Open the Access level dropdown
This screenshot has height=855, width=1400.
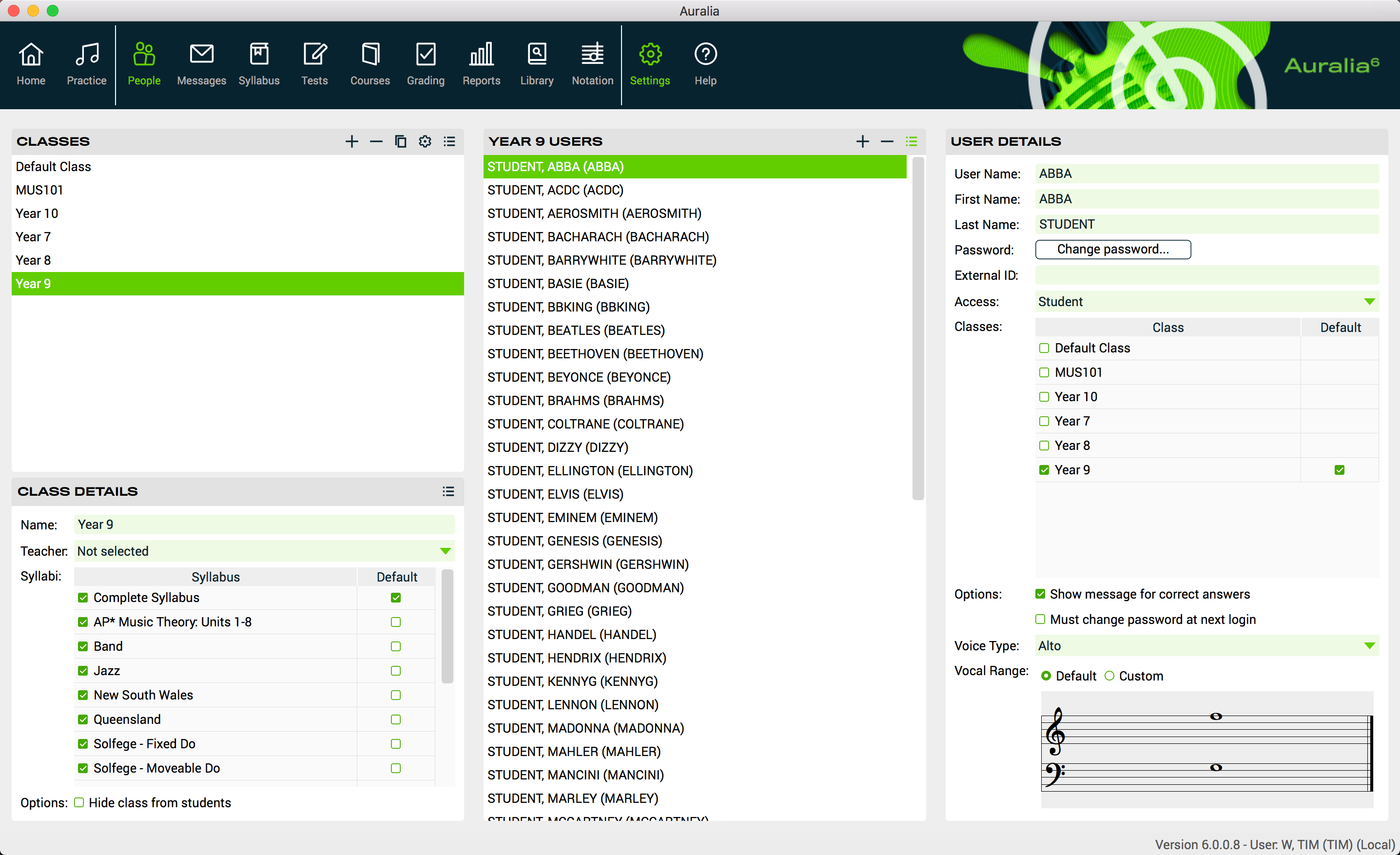(x=1369, y=302)
